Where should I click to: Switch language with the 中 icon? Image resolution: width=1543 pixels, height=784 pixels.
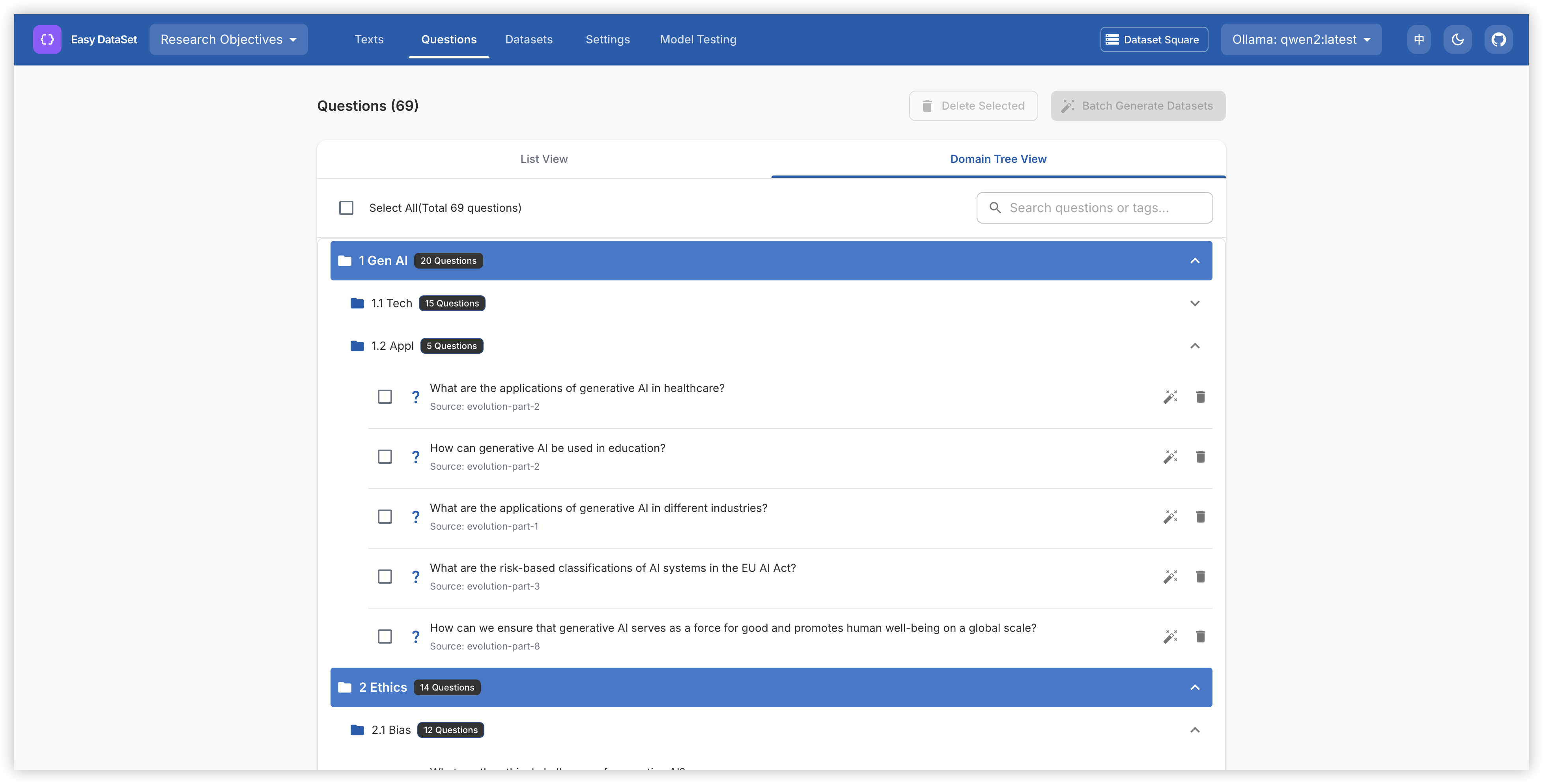tap(1418, 39)
